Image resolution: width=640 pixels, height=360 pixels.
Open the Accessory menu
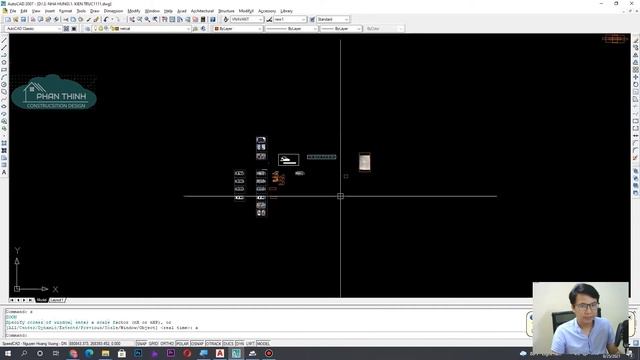[267, 11]
